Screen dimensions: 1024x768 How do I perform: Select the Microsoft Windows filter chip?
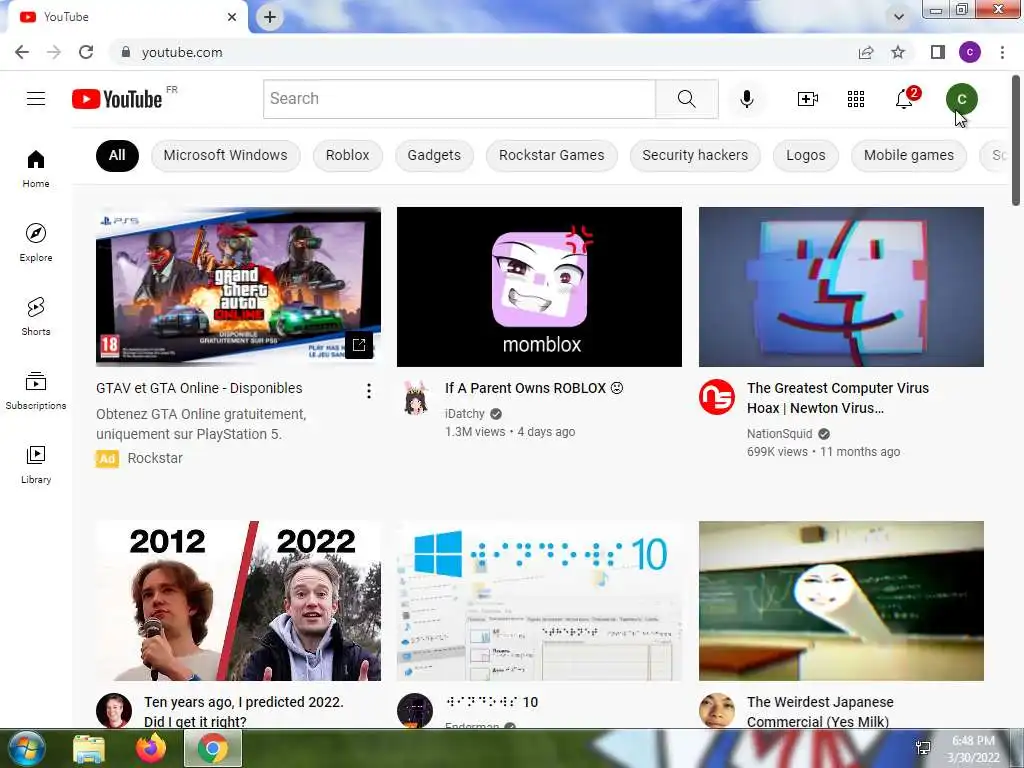click(225, 155)
